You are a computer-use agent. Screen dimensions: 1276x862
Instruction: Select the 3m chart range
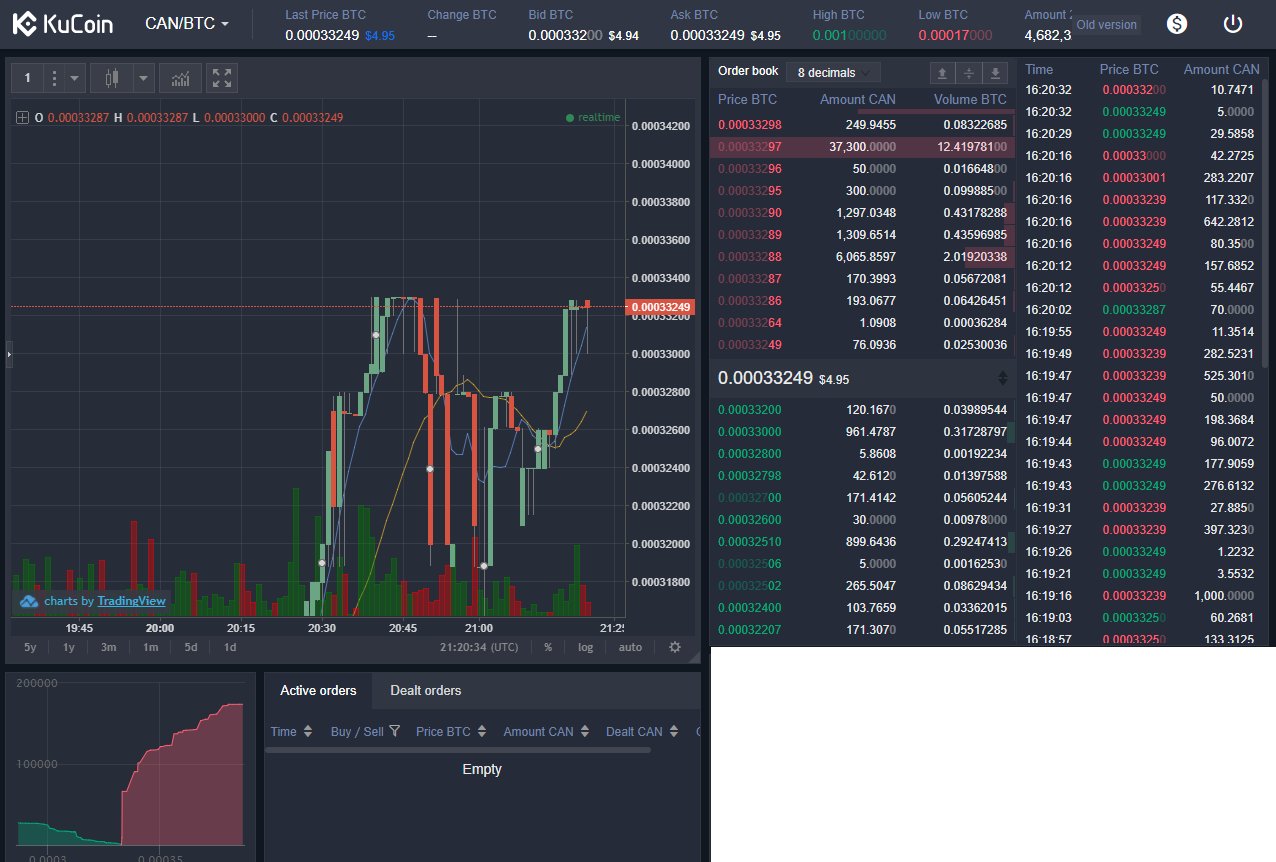coord(108,647)
